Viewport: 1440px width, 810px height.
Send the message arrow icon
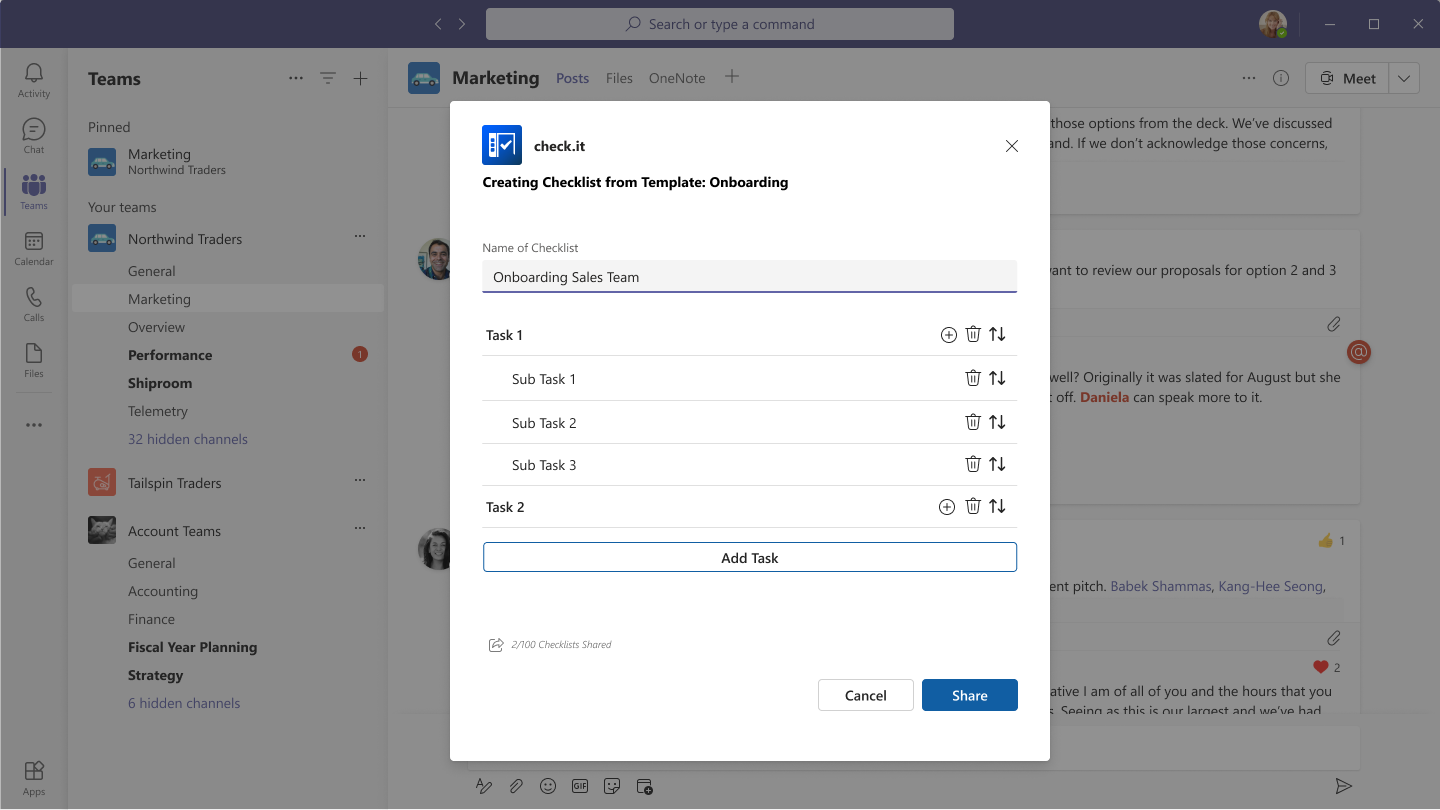tap(1344, 786)
